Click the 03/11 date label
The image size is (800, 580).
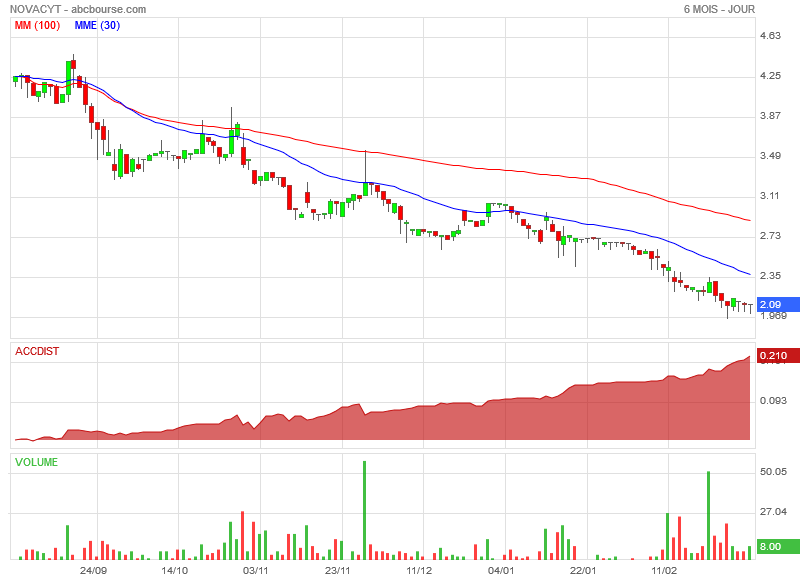(x=256, y=570)
